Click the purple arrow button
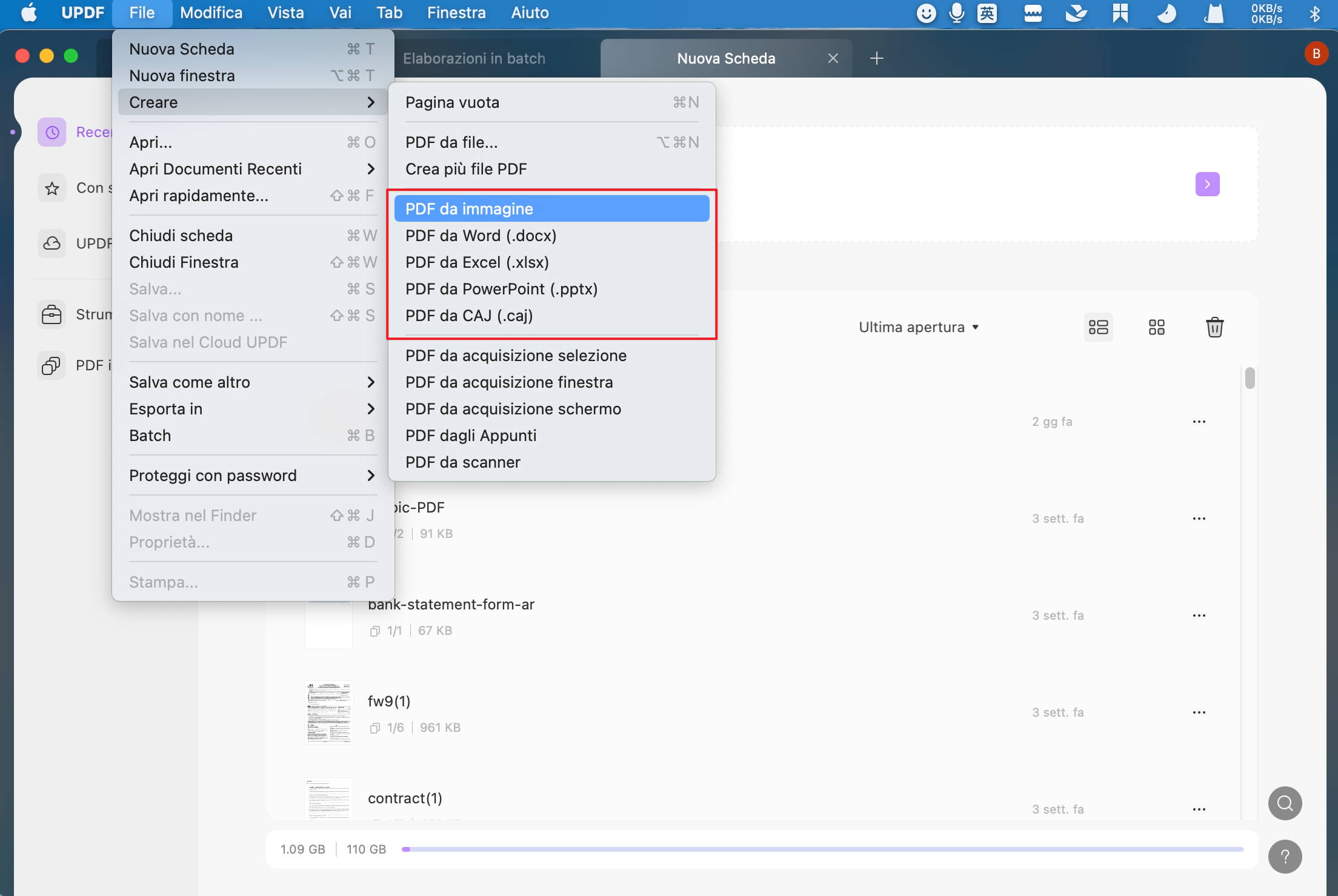The image size is (1338, 896). [1207, 184]
